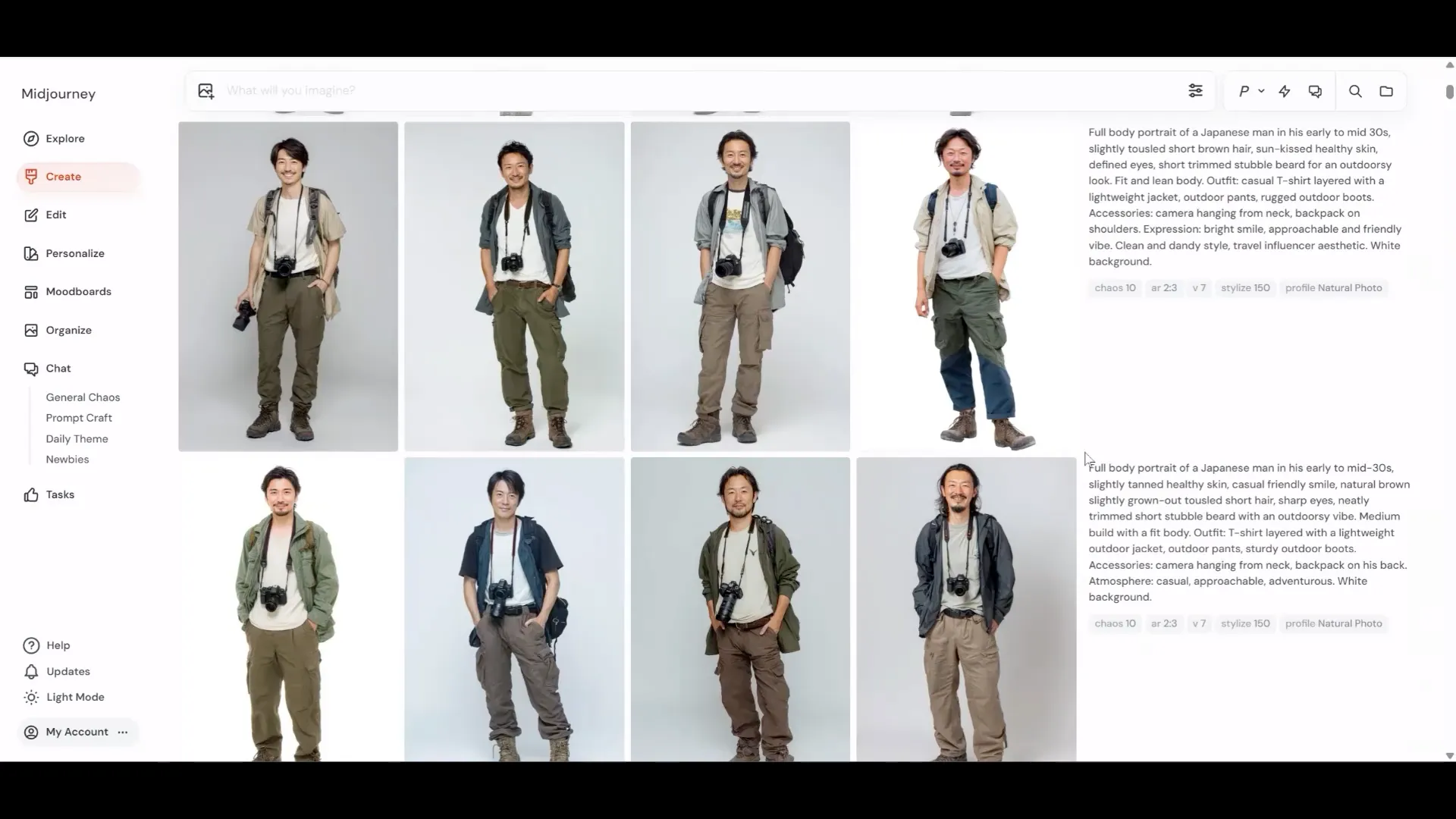Open Tasks from the sidebar

pos(59,494)
